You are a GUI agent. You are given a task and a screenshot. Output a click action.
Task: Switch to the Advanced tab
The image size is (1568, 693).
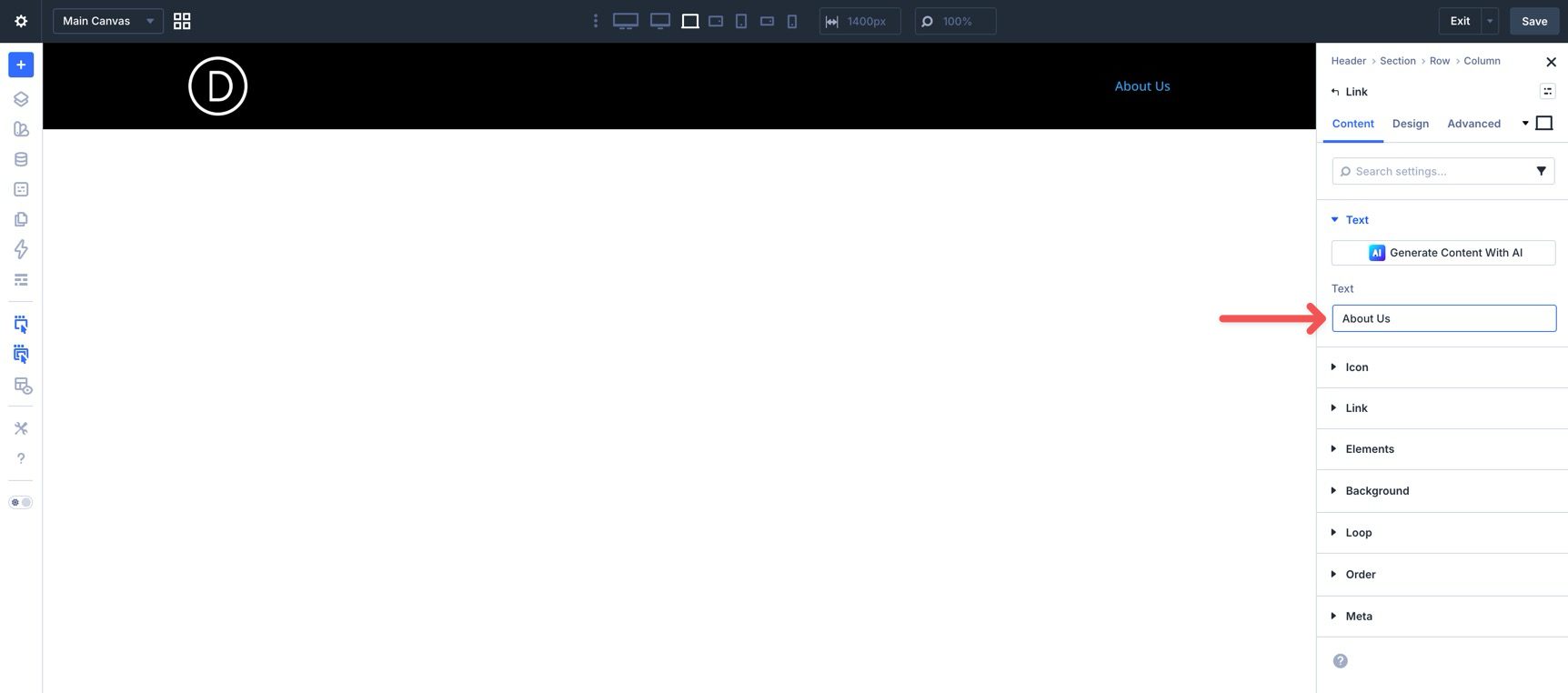pyautogui.click(x=1473, y=124)
